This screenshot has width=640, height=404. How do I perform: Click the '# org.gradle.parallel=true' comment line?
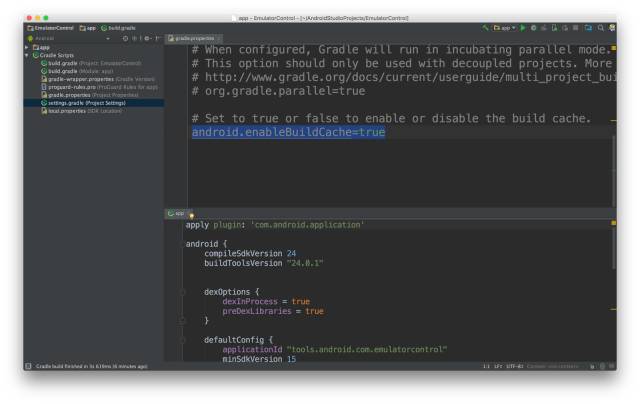278,91
